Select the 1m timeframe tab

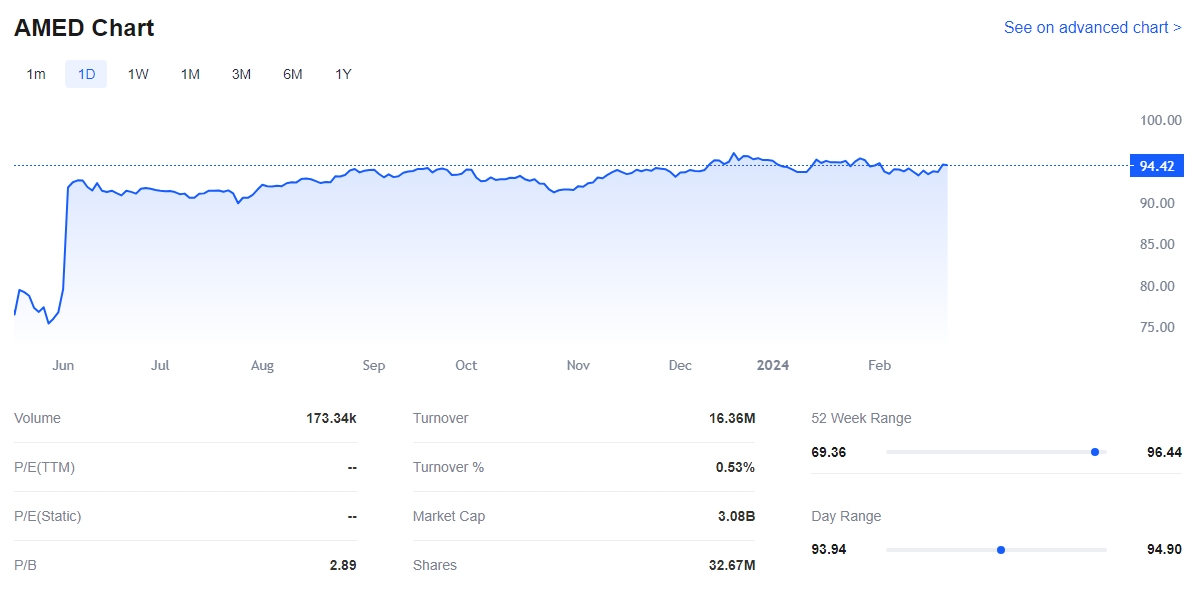pyautogui.click(x=36, y=74)
